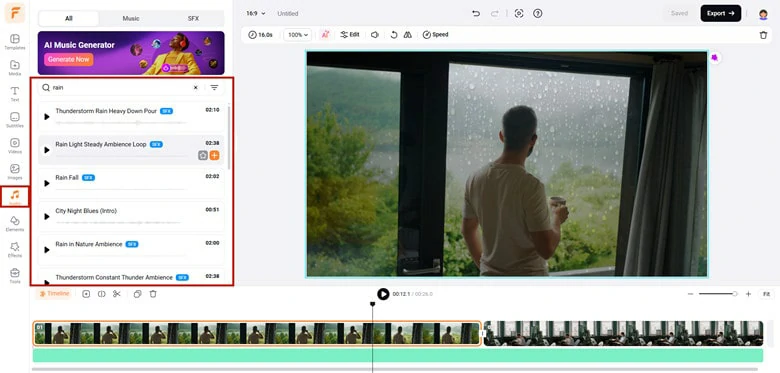Favorite the Rain Light Steady Ambience Loop track
The height and width of the screenshot is (373, 780).
(x=202, y=156)
